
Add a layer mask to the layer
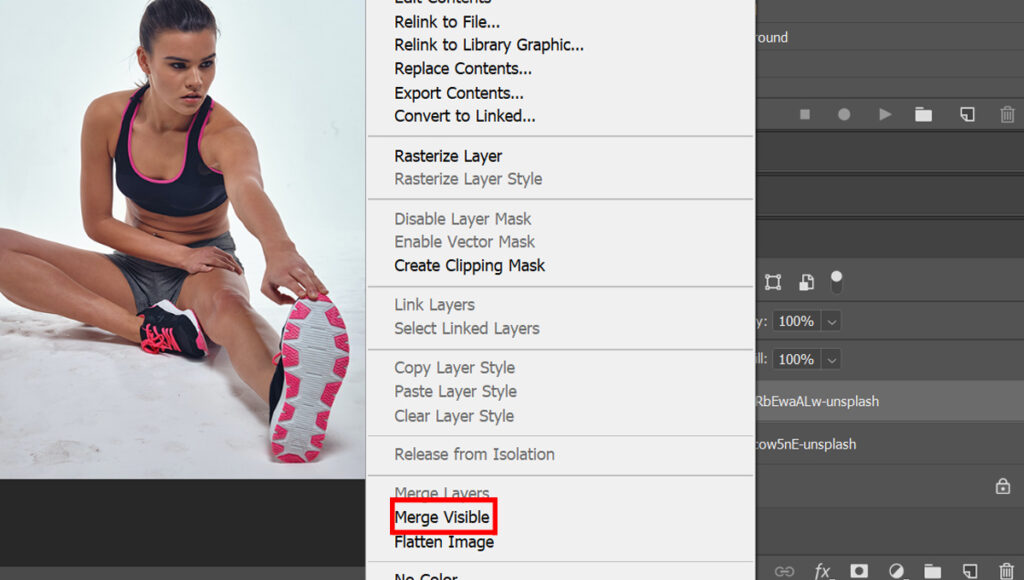(x=859, y=571)
